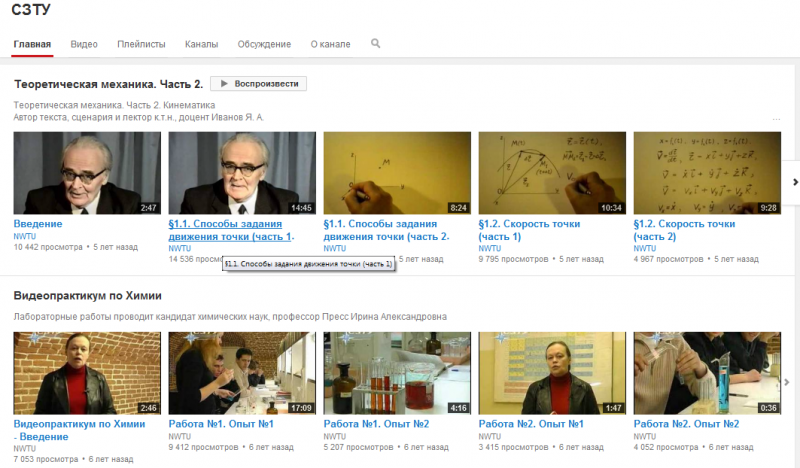Switch to the Плейлисты tab
Screen dimensions: 800x468
click(141, 45)
